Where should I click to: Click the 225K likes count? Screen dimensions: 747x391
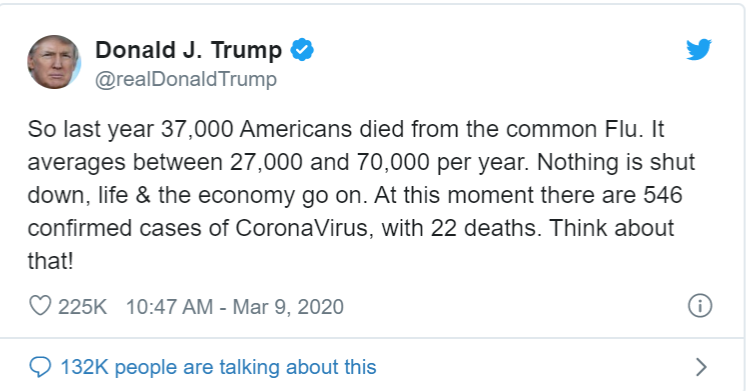tap(82, 307)
